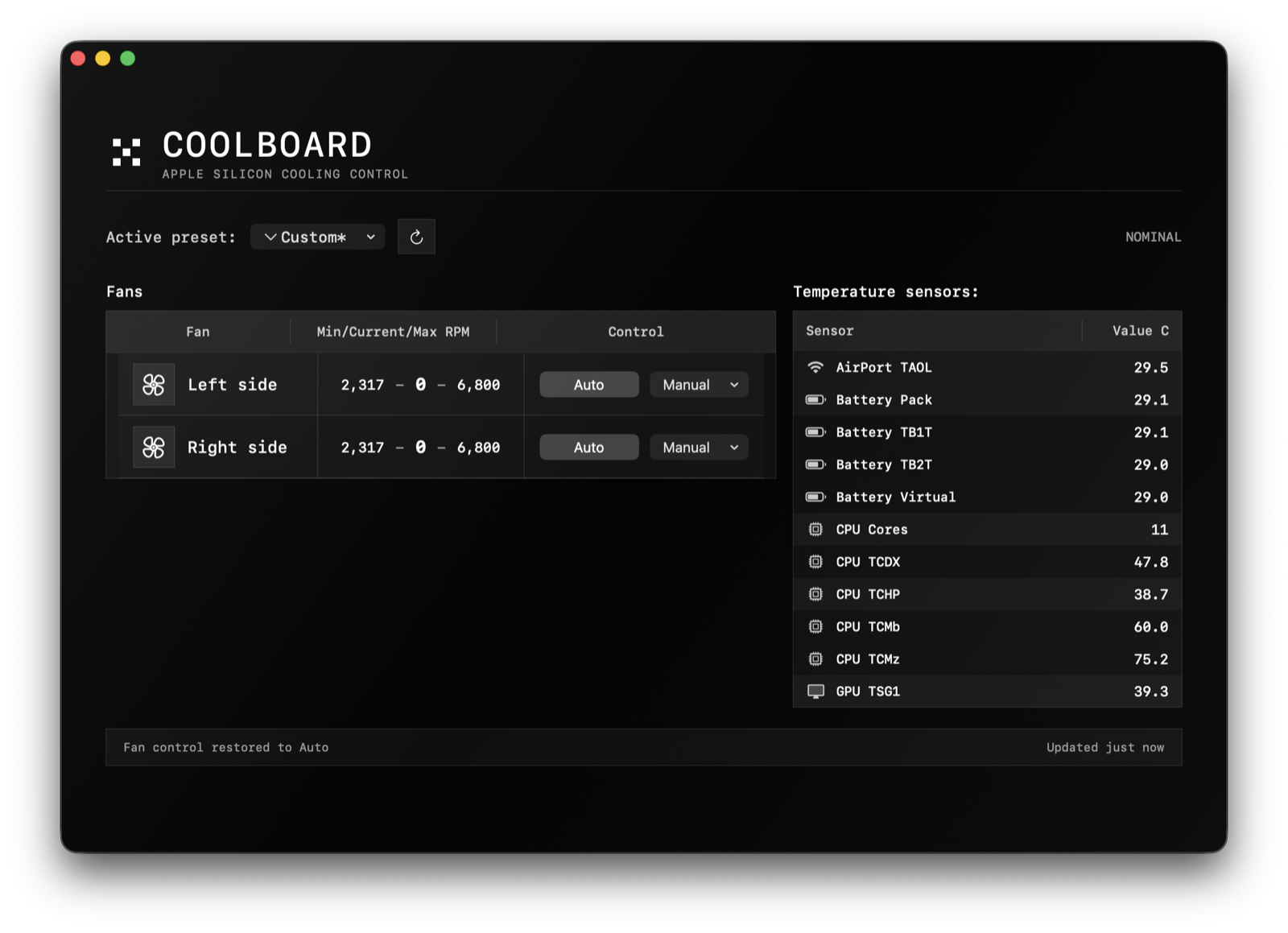Click the Left side fan RPM values

coord(420,385)
